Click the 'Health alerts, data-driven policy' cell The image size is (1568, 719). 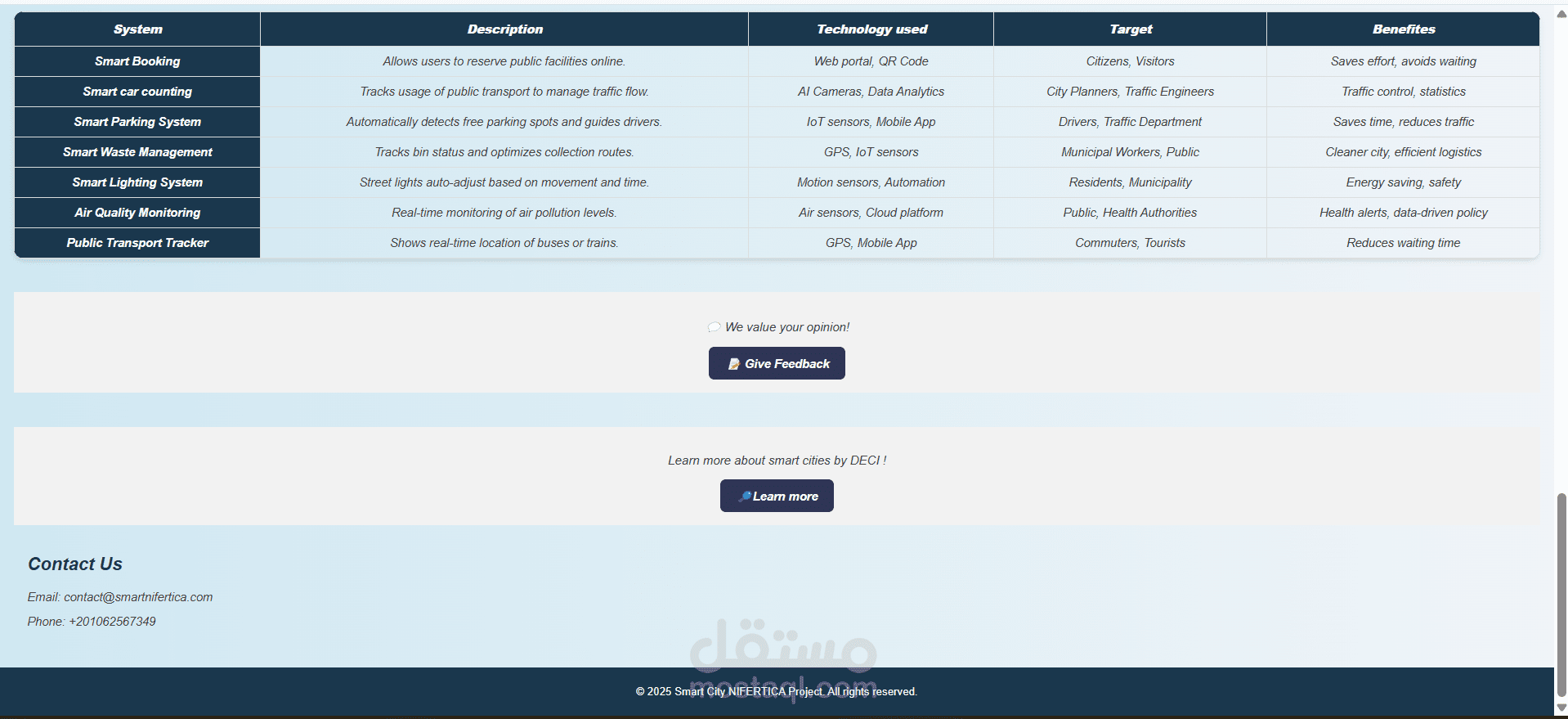tap(1404, 213)
